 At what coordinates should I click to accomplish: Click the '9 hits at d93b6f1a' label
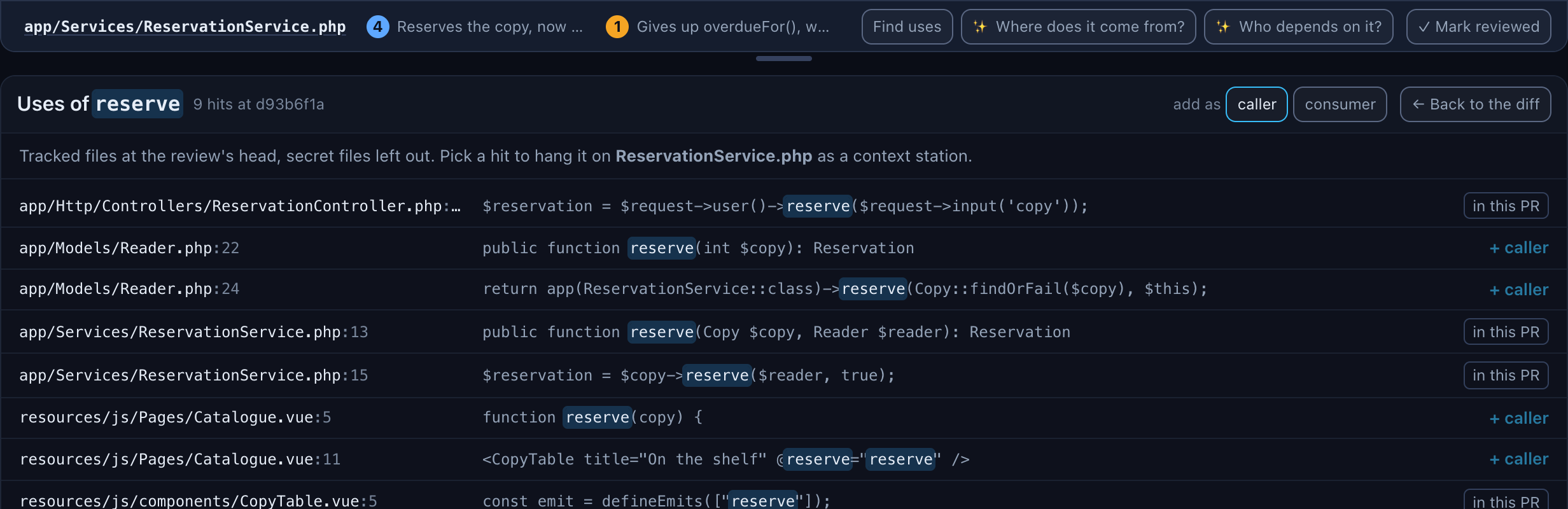point(258,104)
